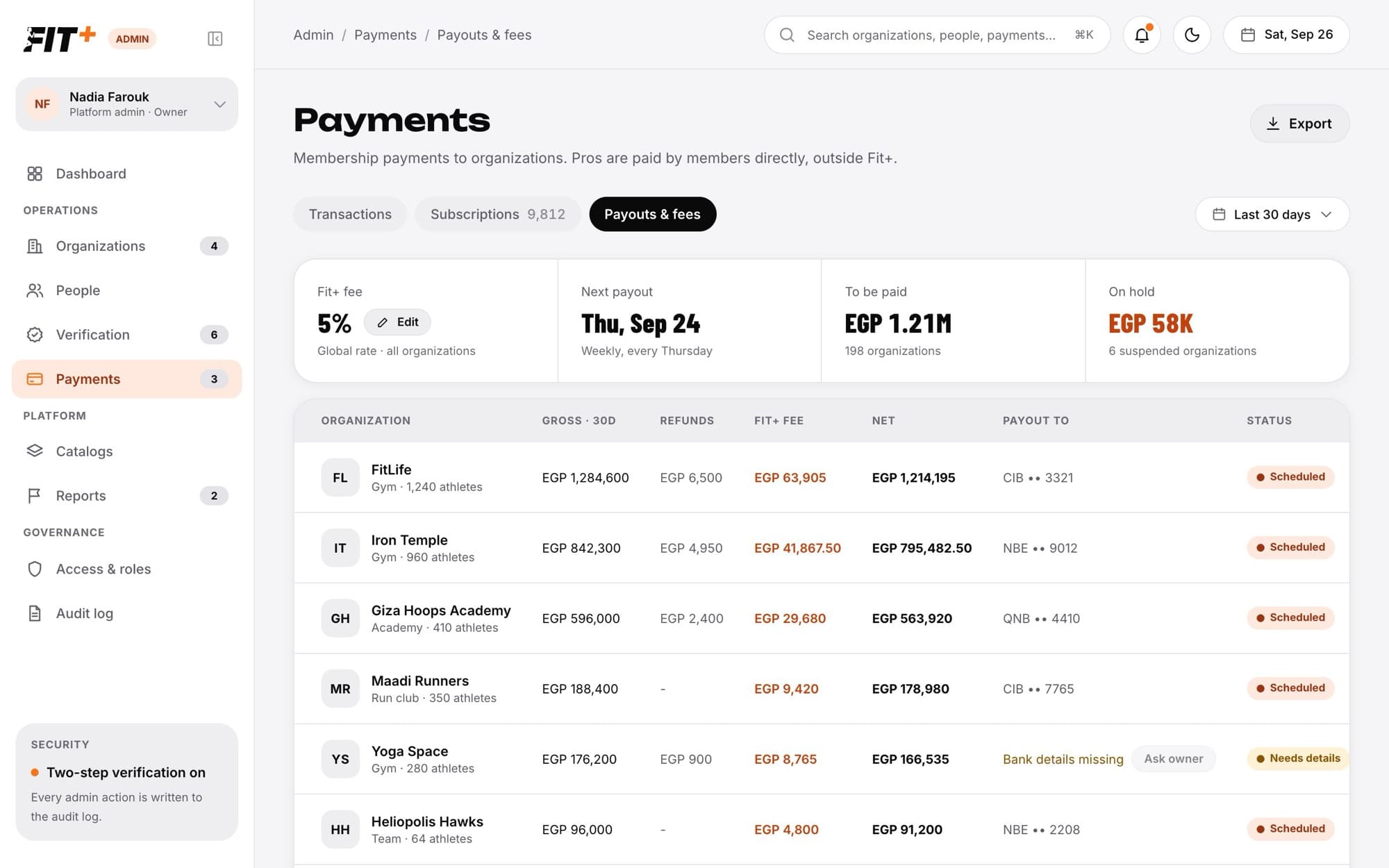
Task: Click the ADMIN badge
Action: pos(132,39)
